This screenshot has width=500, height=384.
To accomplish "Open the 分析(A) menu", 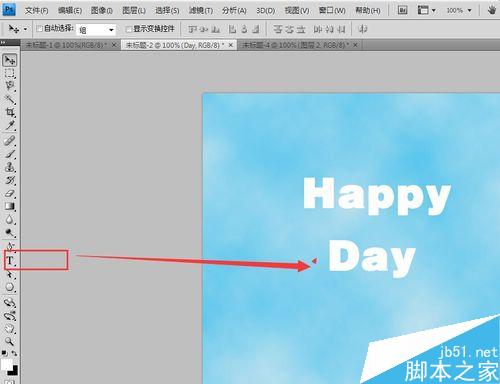I will 234,11.
